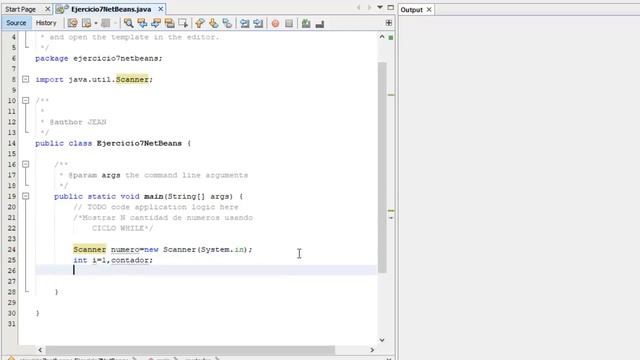
Task: Click the lower yellow mark in the error stripe
Action: (x=391, y=211)
